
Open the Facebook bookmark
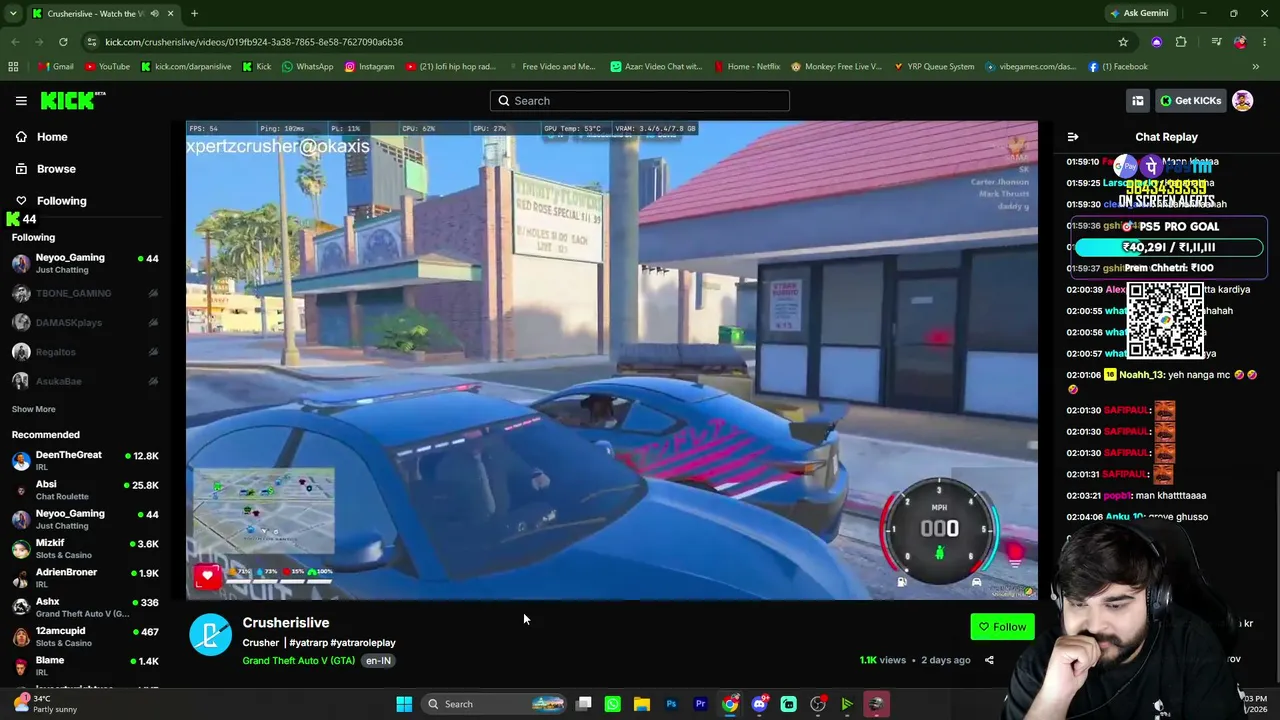pos(1116,67)
